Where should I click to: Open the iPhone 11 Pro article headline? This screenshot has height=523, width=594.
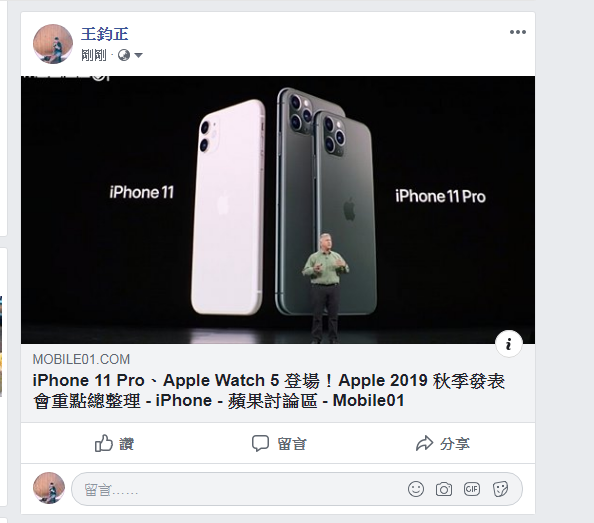(x=269, y=390)
